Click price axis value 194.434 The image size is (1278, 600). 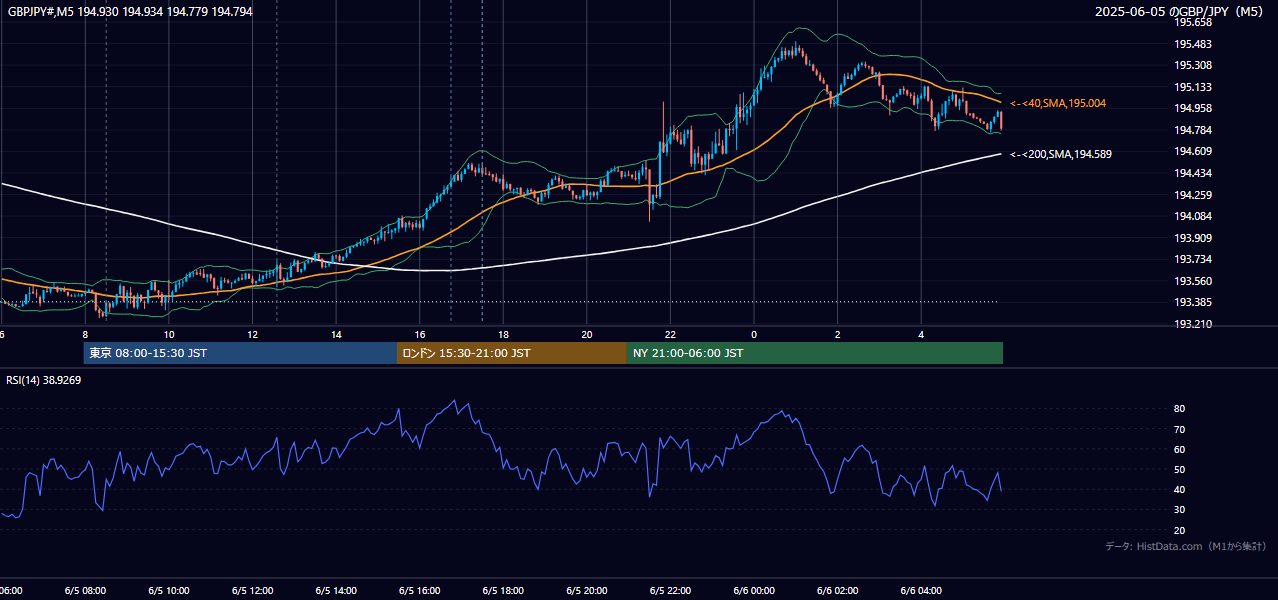1193,173
